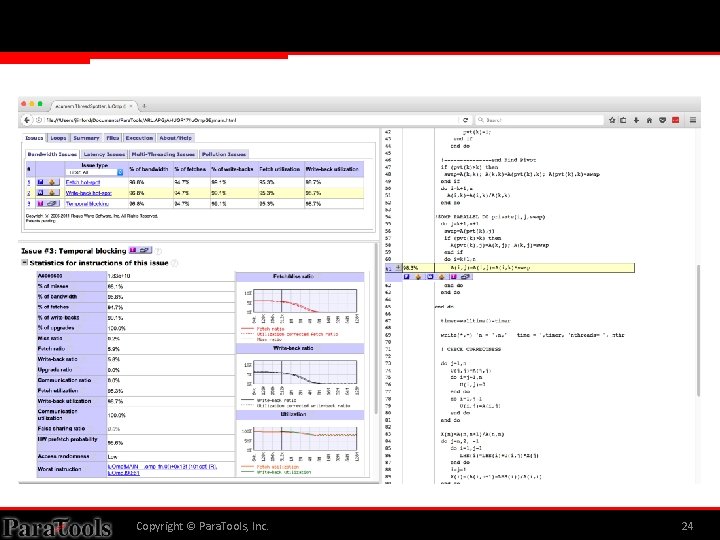Open the Write-back hot-spot issue link
720x540 pixels.
click(x=89, y=193)
